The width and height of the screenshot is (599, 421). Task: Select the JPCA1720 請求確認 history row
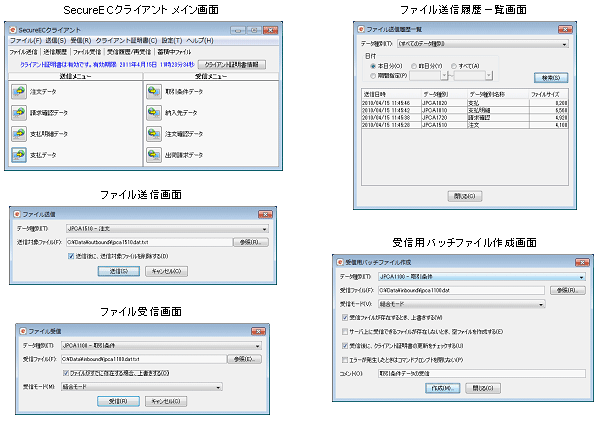pos(465,118)
